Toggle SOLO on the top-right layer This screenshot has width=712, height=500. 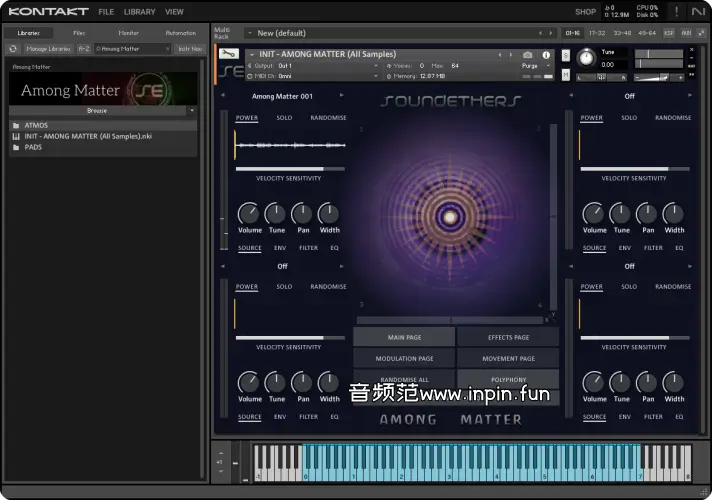coord(629,118)
